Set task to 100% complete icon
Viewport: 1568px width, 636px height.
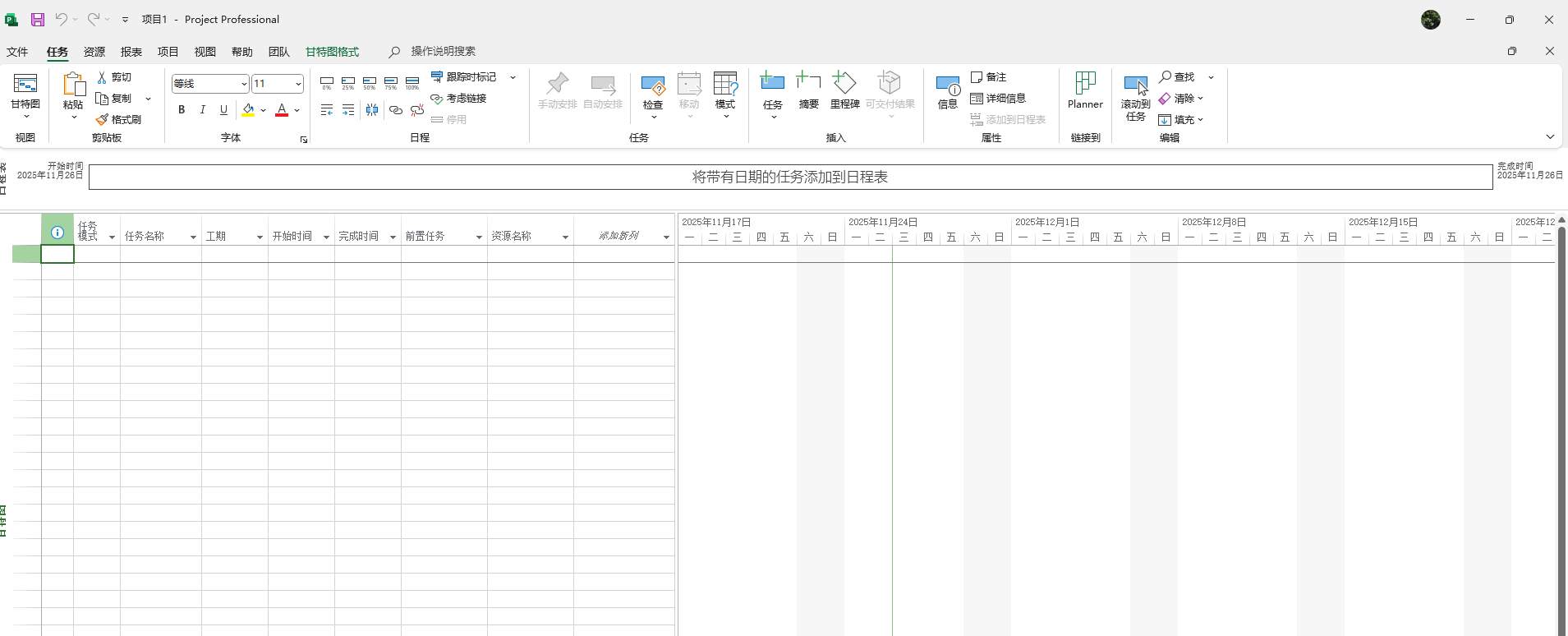point(412,83)
